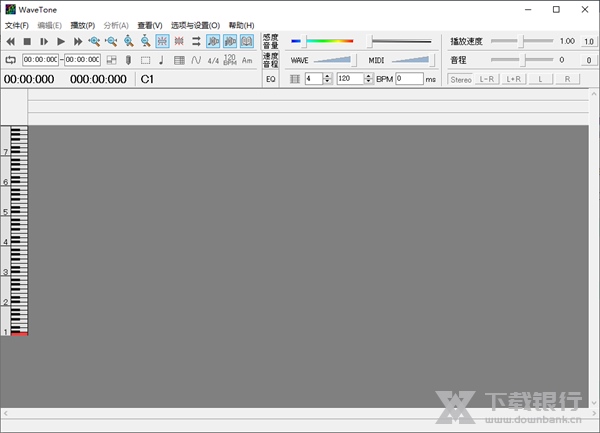
Task: Switch to the 感度音量 tab
Action: tap(271, 41)
